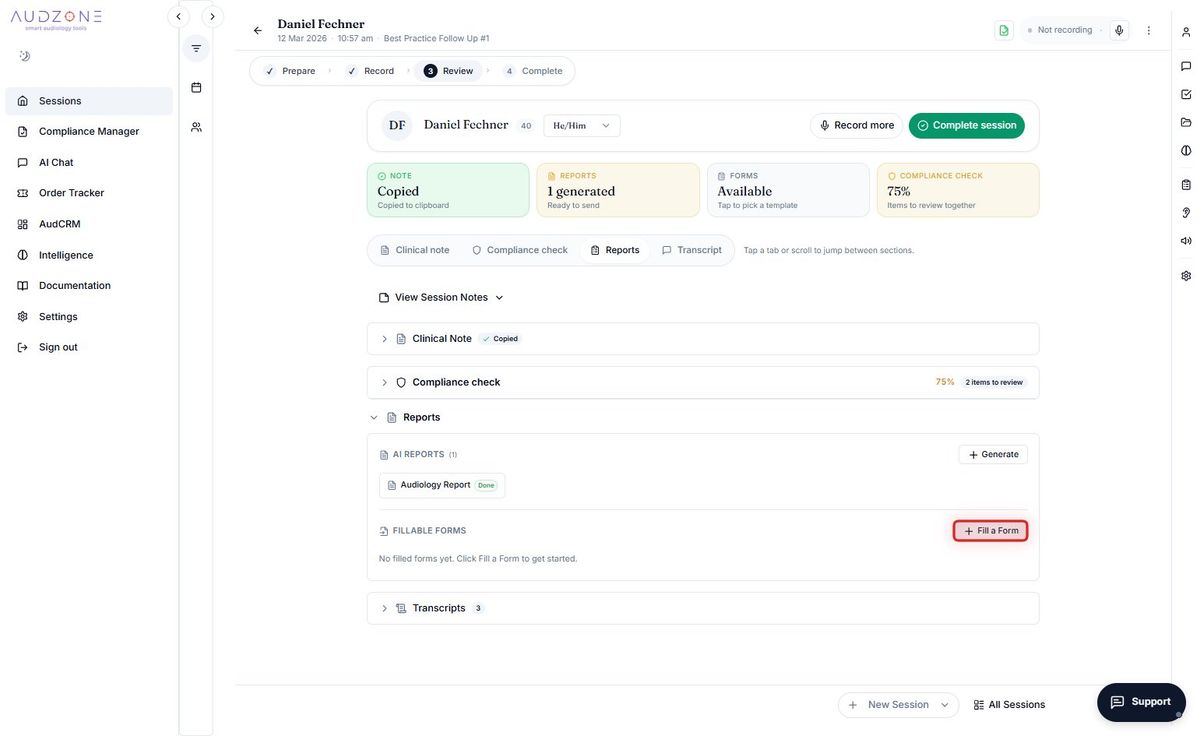Open Intelligence in the sidebar
Viewport: 1200px width, 736px height.
click(89, 255)
